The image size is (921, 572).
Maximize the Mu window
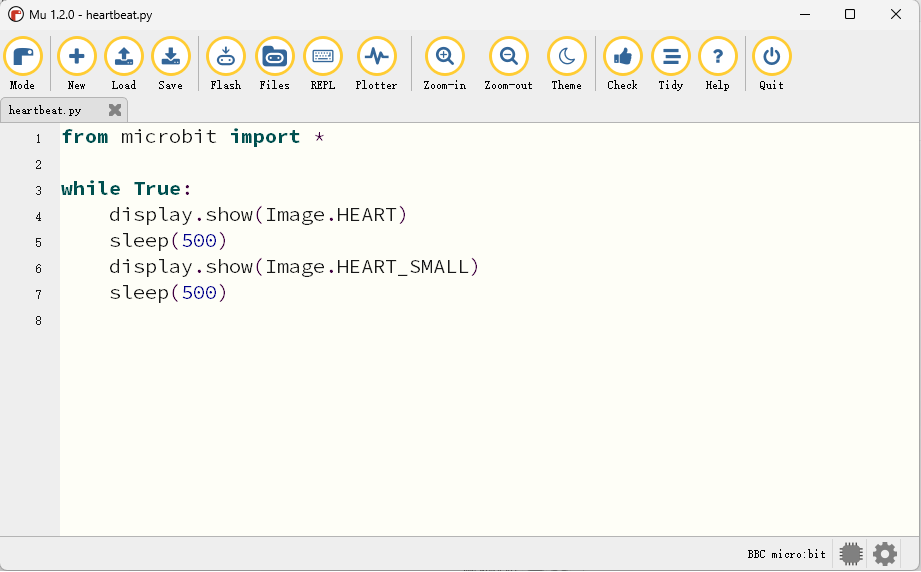[x=849, y=14]
